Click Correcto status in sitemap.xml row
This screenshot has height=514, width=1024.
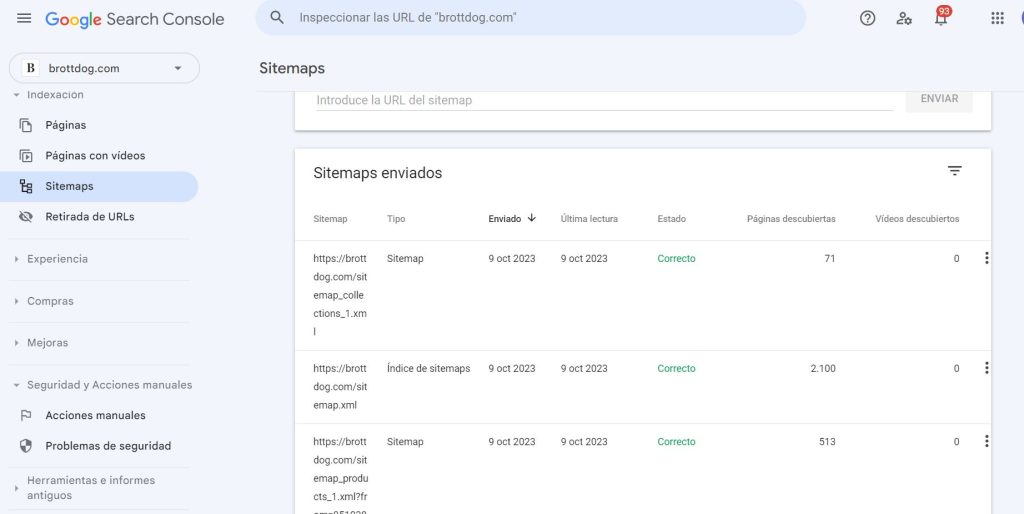coord(676,368)
